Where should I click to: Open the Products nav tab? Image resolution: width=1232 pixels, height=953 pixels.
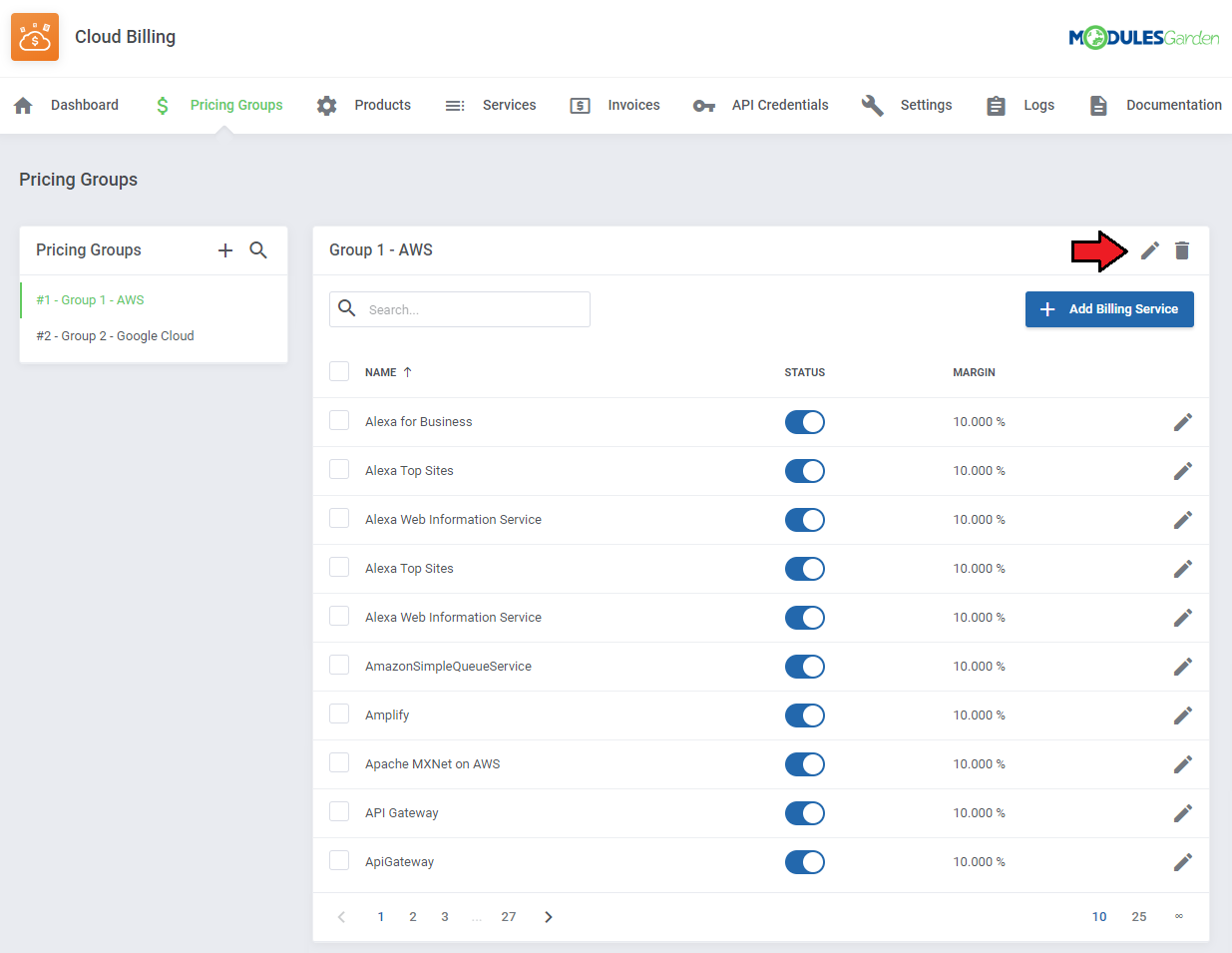point(383,105)
